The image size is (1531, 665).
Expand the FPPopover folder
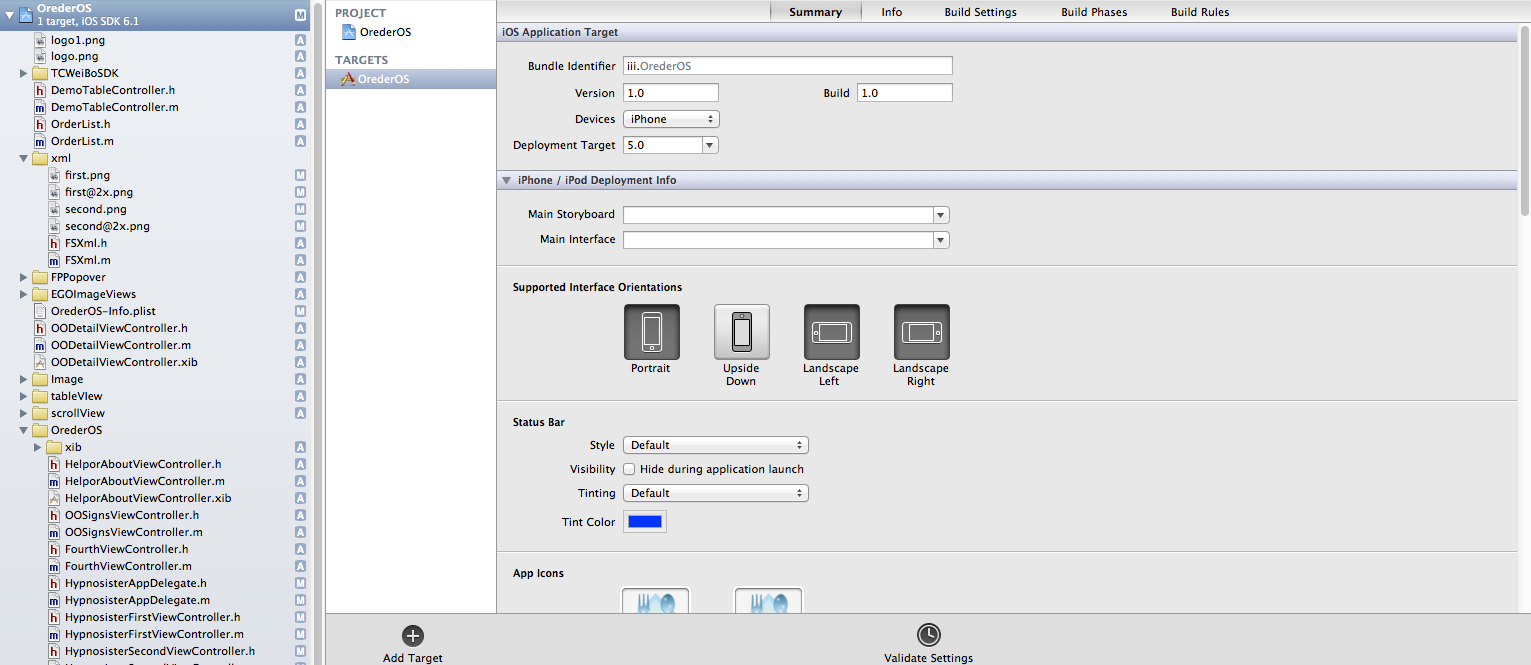(24, 277)
